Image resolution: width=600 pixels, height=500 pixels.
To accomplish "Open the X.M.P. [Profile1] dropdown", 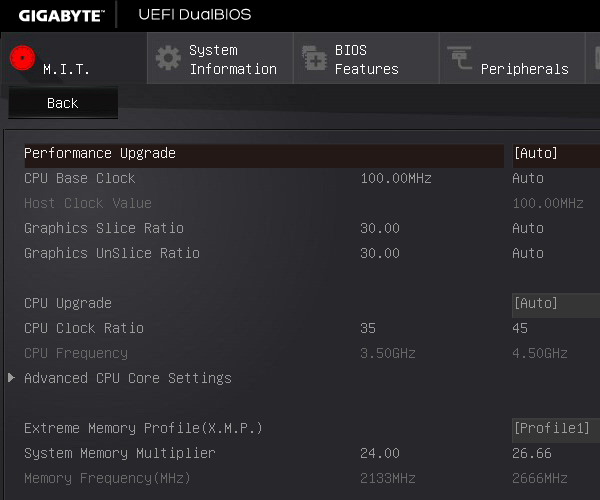I will [x=556, y=430].
